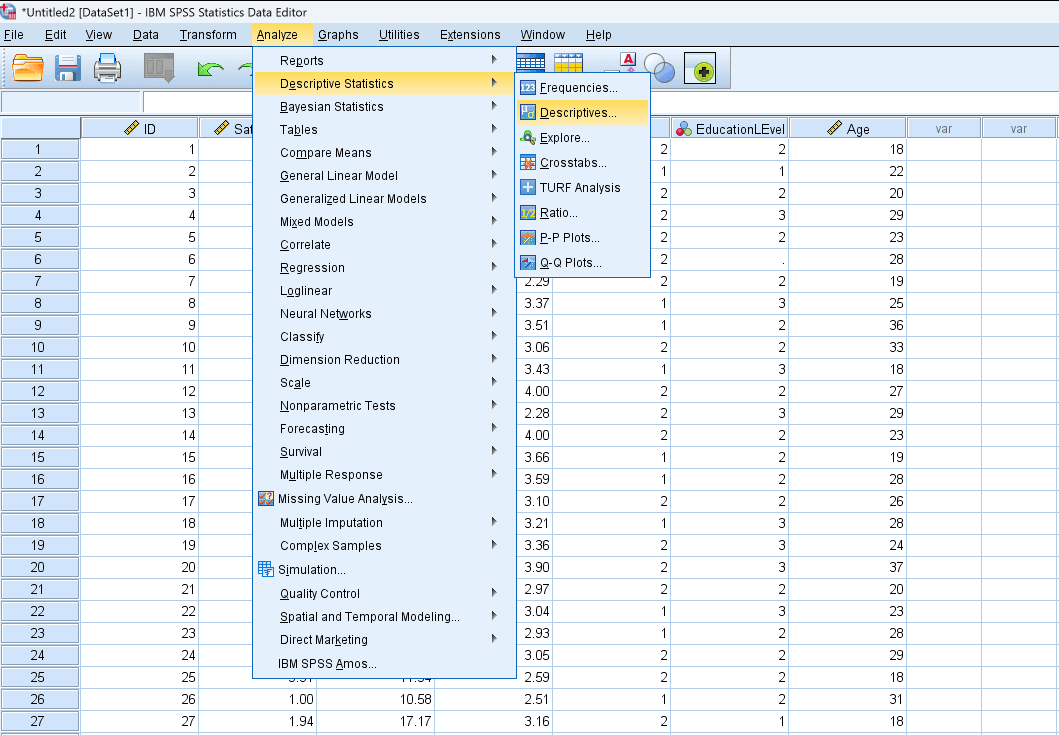This screenshot has width=1059, height=735.
Task: Click the Recall recent dialogs icon
Action: [x=159, y=68]
